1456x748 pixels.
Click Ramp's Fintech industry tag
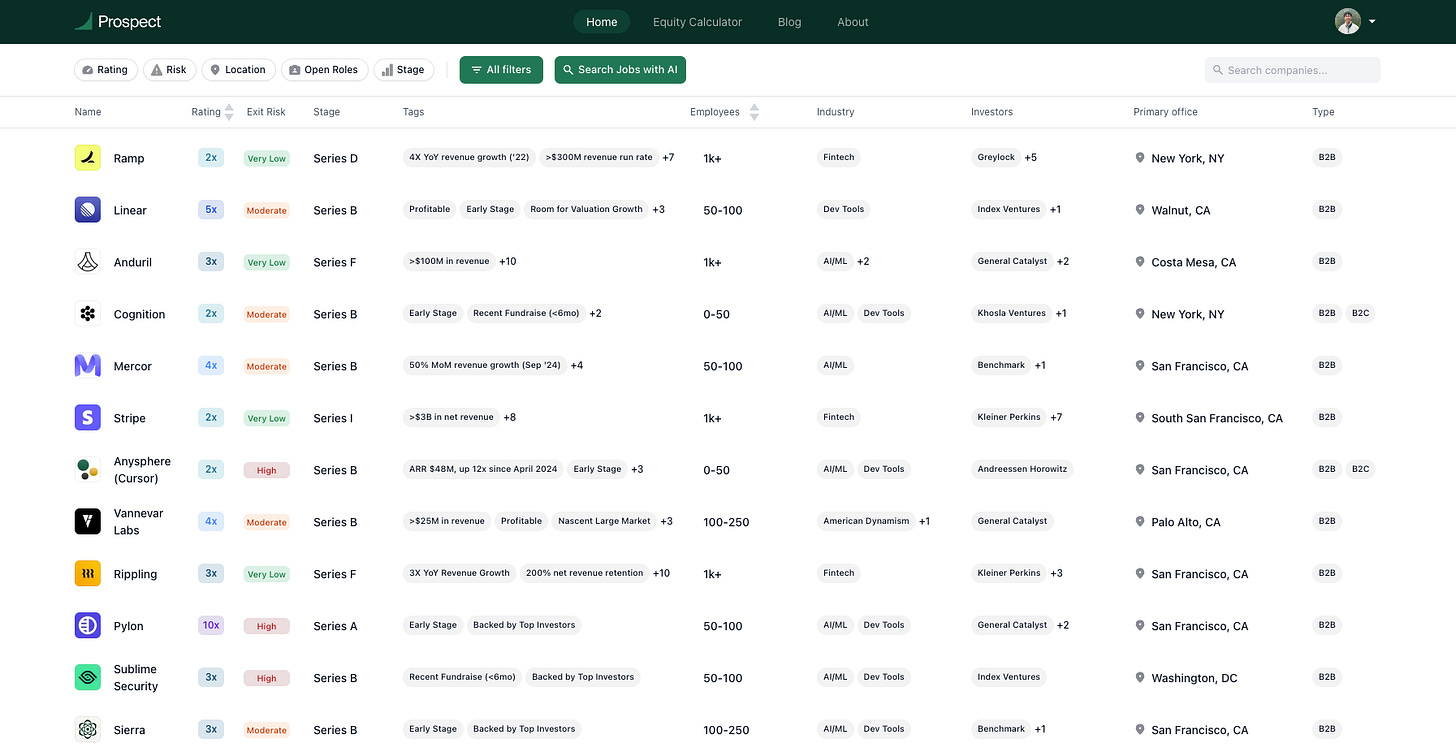[x=839, y=157]
